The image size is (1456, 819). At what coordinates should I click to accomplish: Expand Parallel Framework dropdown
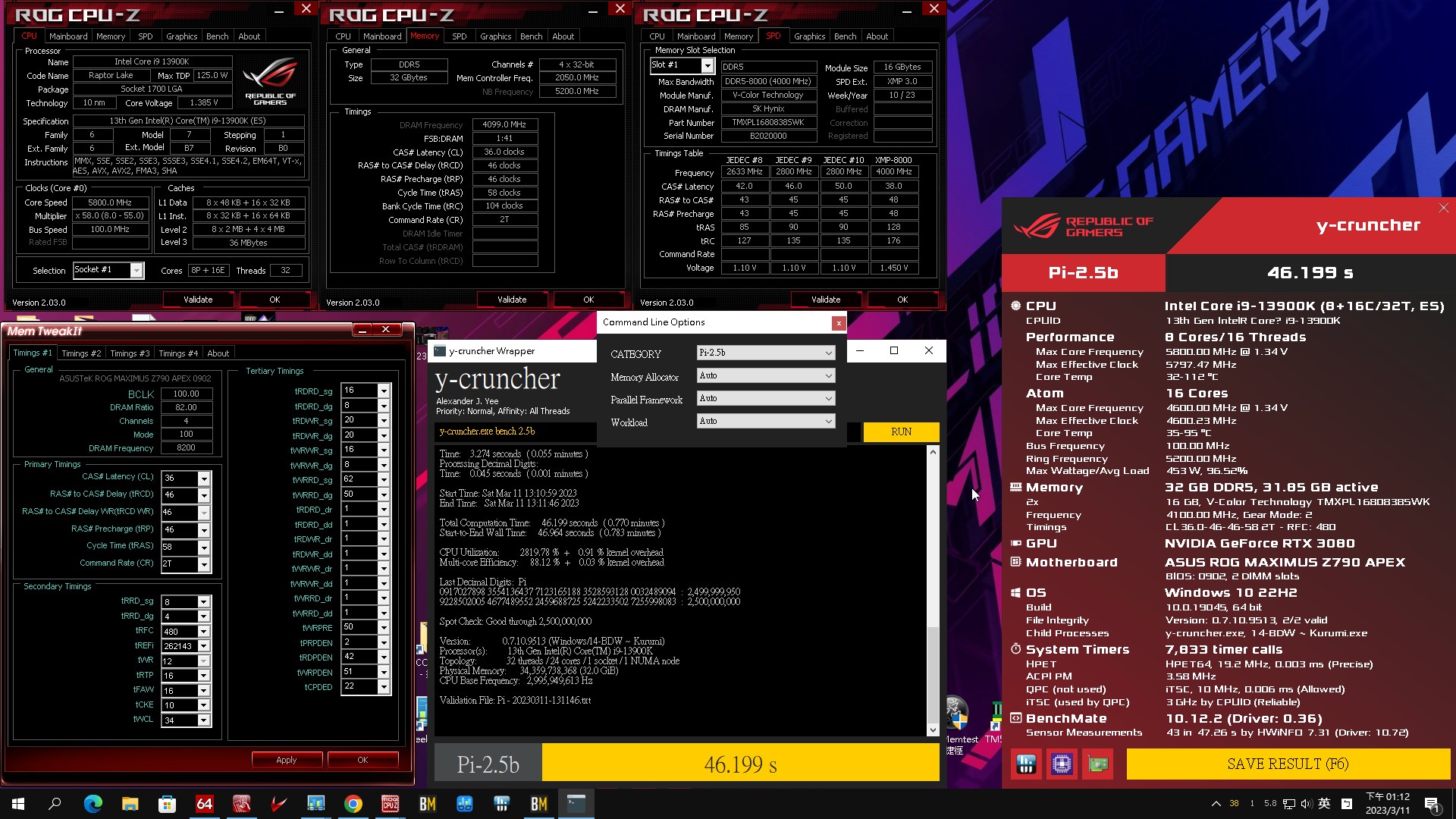click(766, 398)
